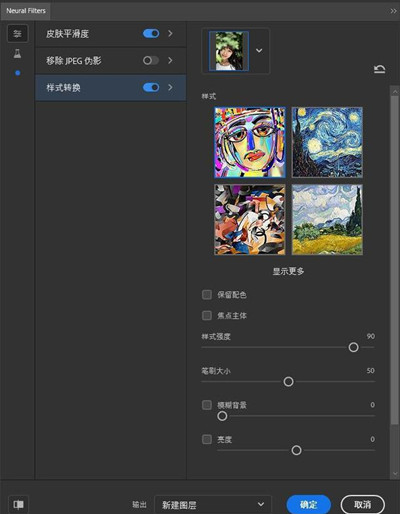Adjust the 亮度 slider handle
The image size is (400, 514).
[296, 450]
